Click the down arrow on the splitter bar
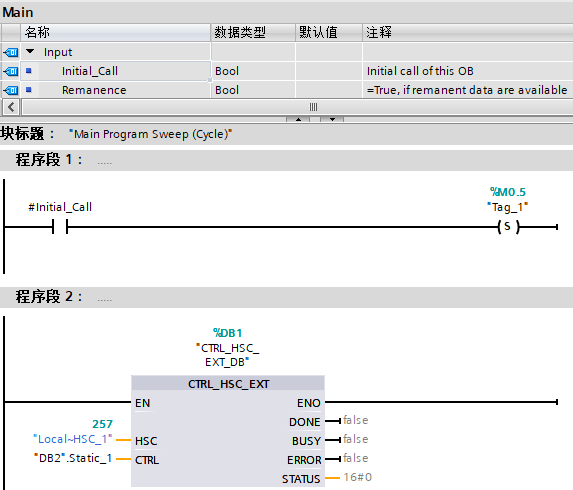Viewport: 573px width, 490px height. point(332,119)
